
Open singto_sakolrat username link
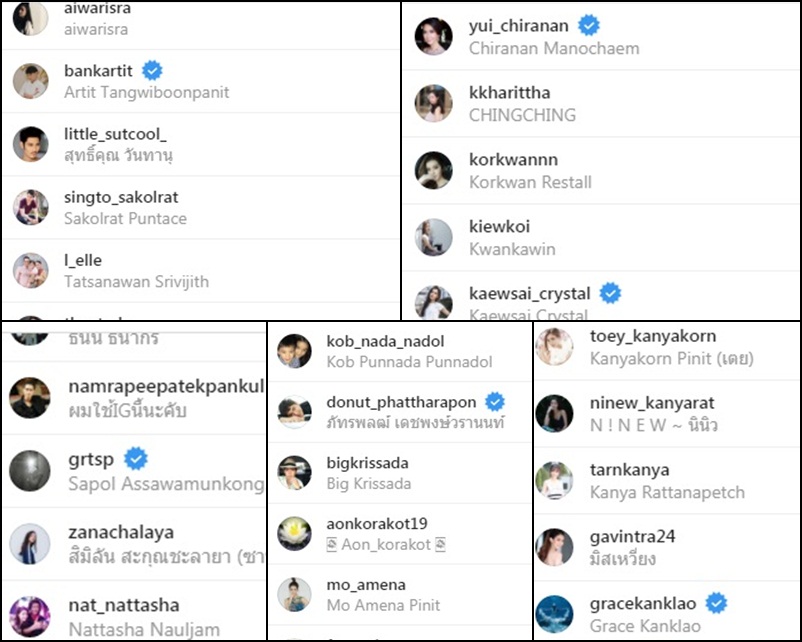[x=121, y=197]
